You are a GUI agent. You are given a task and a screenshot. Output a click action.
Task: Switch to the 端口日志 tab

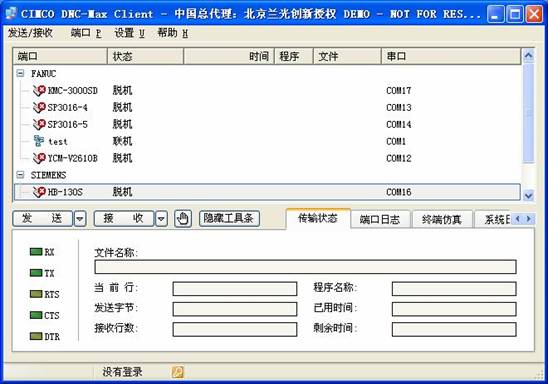point(380,219)
